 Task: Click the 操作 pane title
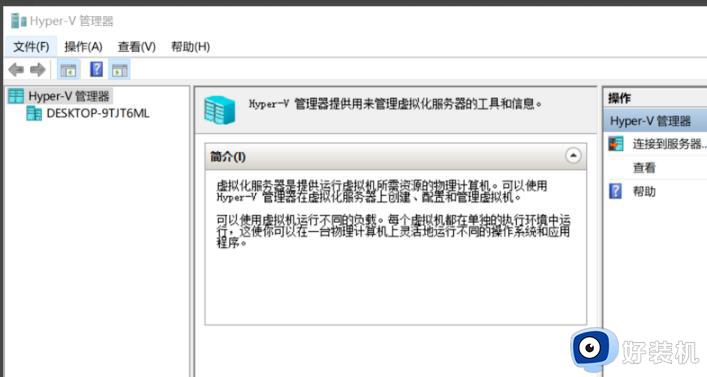[620, 98]
